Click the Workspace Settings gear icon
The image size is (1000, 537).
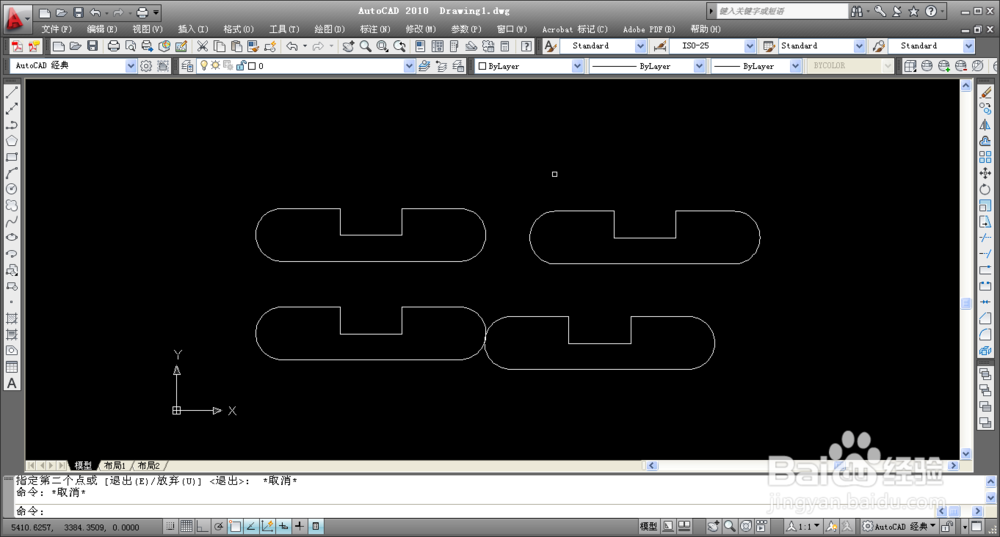click(146, 66)
